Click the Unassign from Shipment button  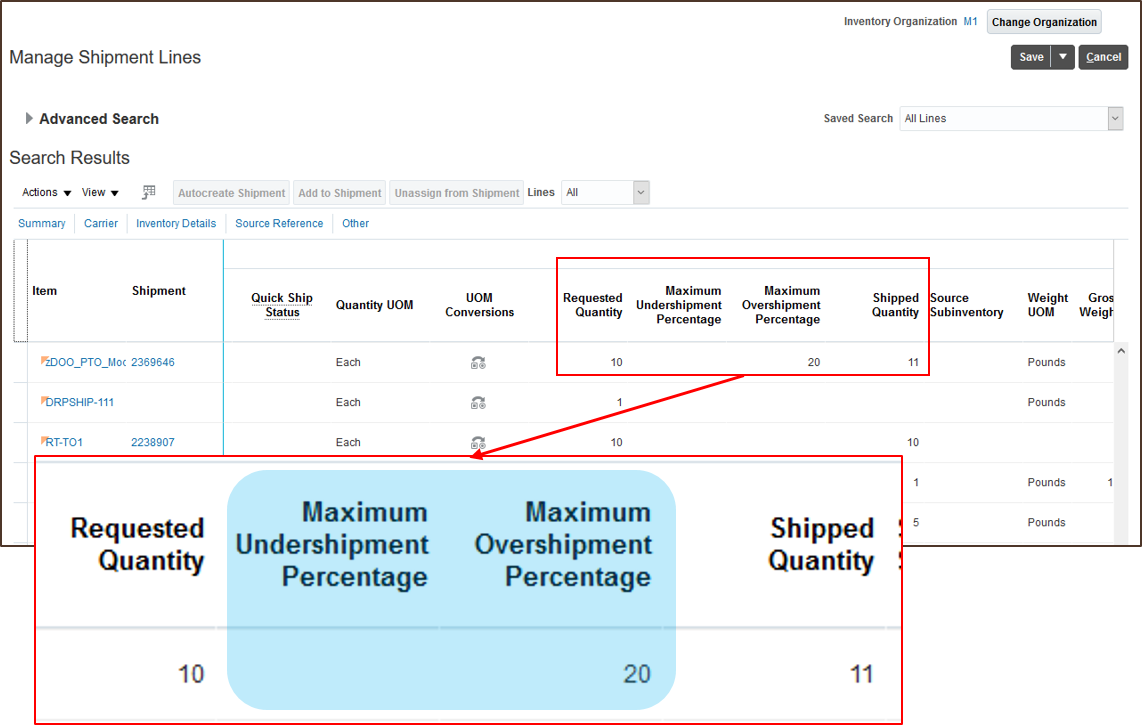tap(457, 193)
